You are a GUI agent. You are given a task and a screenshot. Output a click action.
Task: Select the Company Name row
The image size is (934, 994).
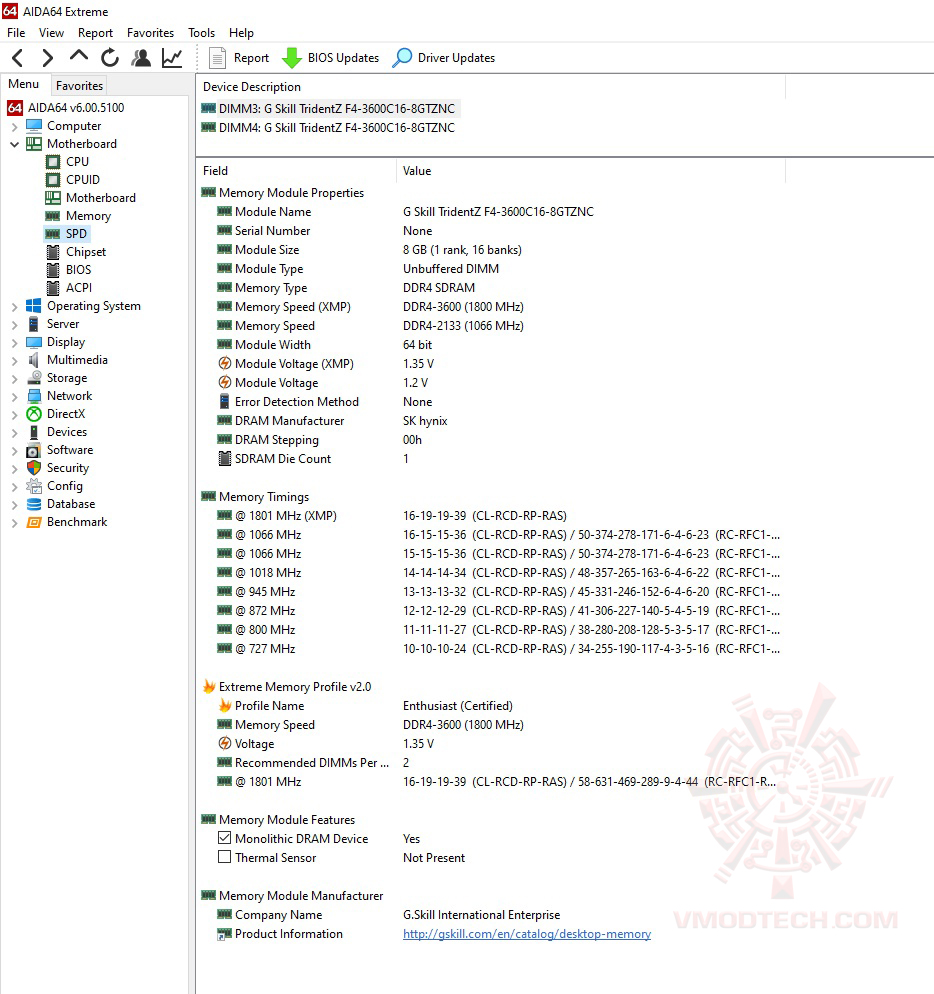pos(491,915)
